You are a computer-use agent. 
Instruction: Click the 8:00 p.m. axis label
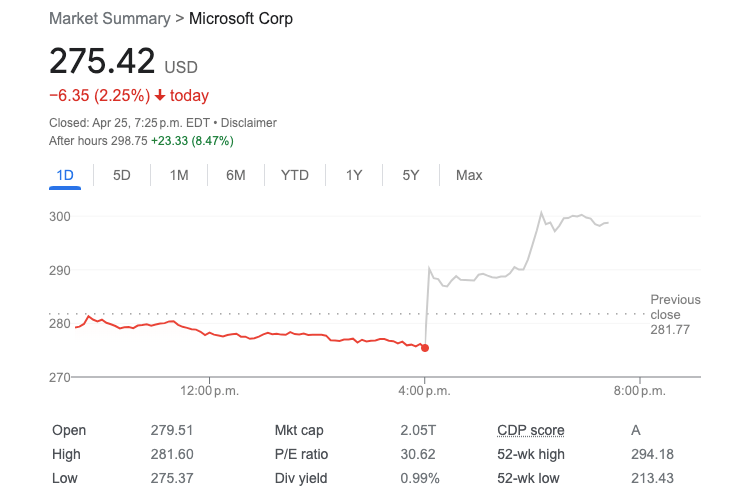point(640,390)
